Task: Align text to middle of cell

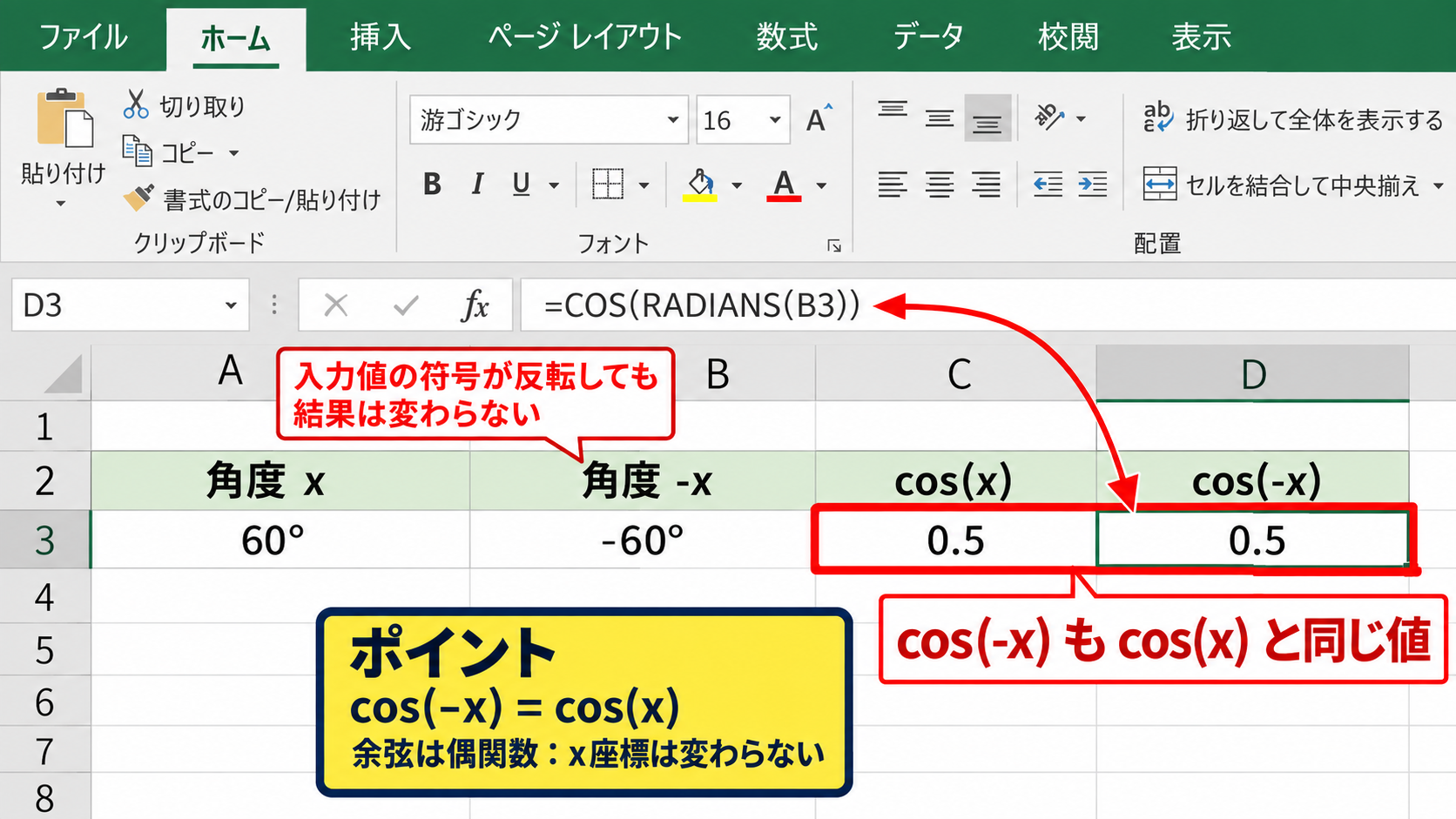Action: (x=940, y=117)
